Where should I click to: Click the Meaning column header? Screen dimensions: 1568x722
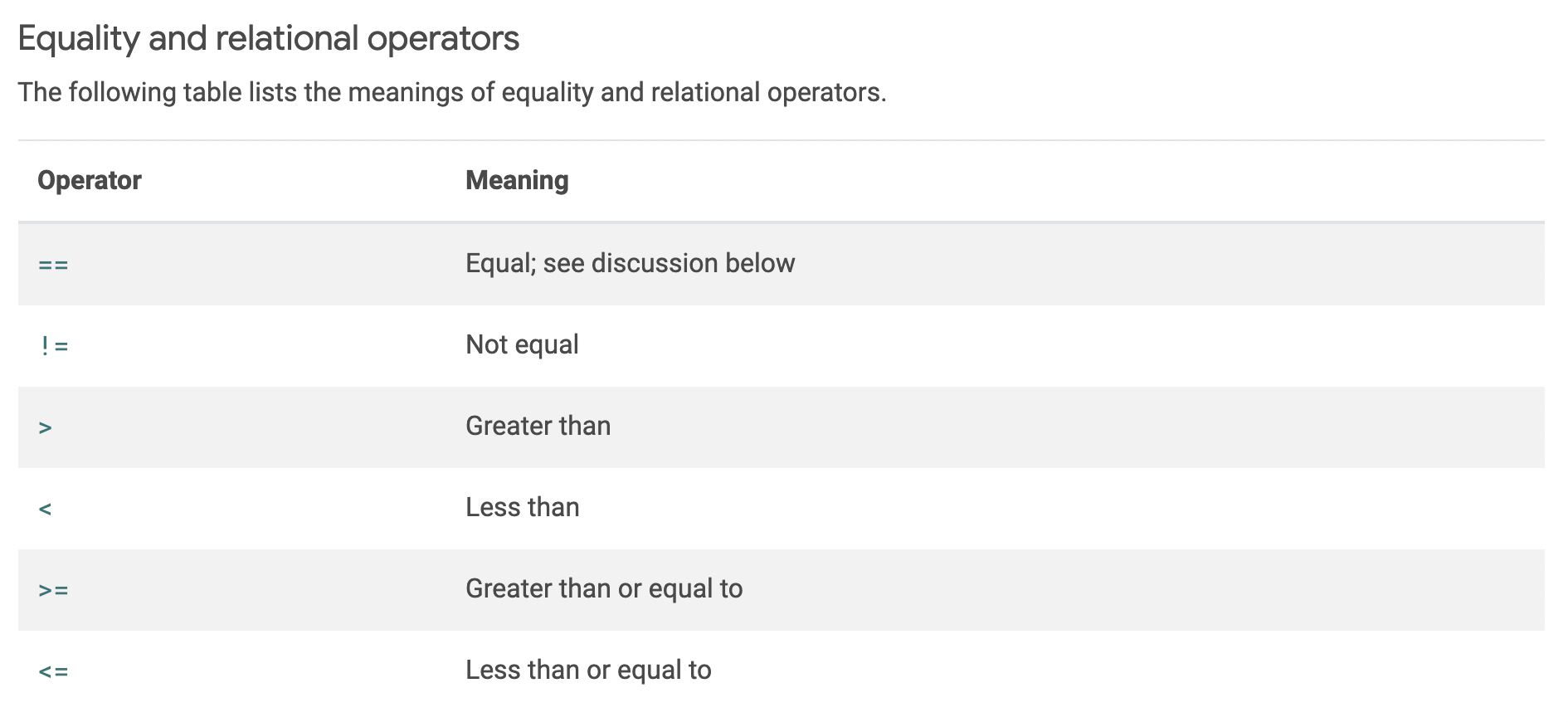tap(517, 180)
